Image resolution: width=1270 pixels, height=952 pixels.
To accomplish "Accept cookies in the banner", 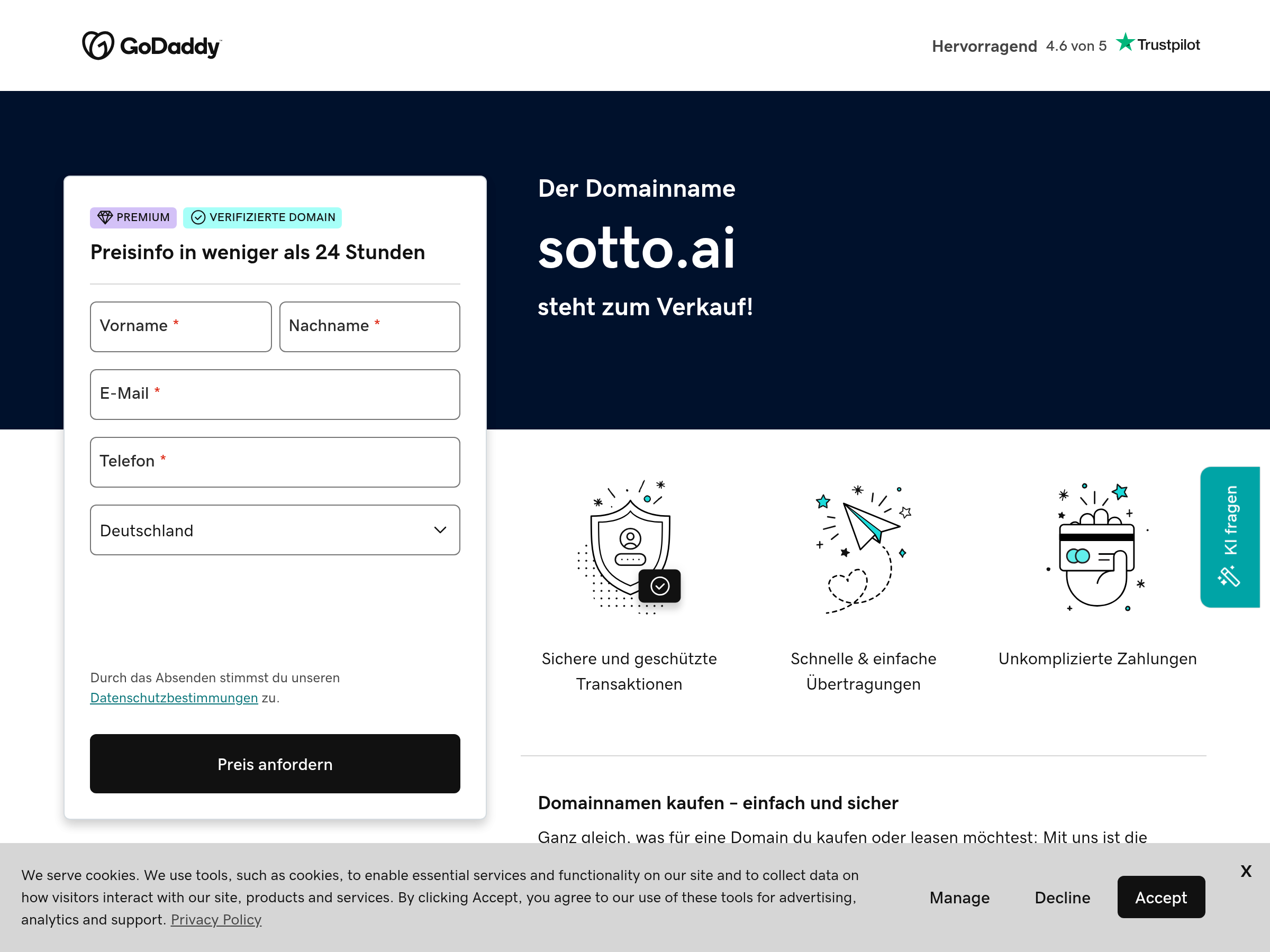I will tap(1161, 897).
